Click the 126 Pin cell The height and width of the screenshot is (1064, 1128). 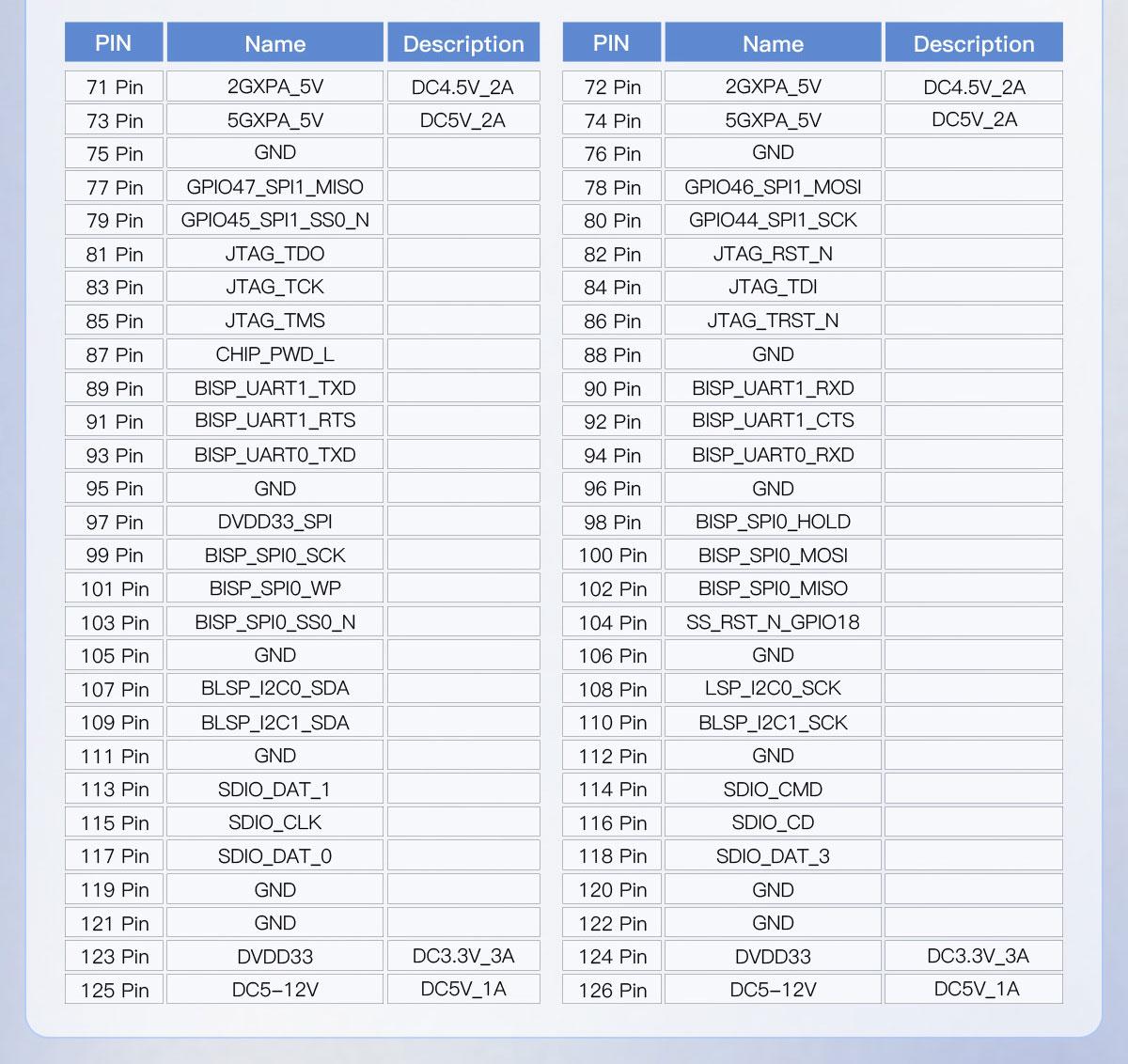point(613,990)
